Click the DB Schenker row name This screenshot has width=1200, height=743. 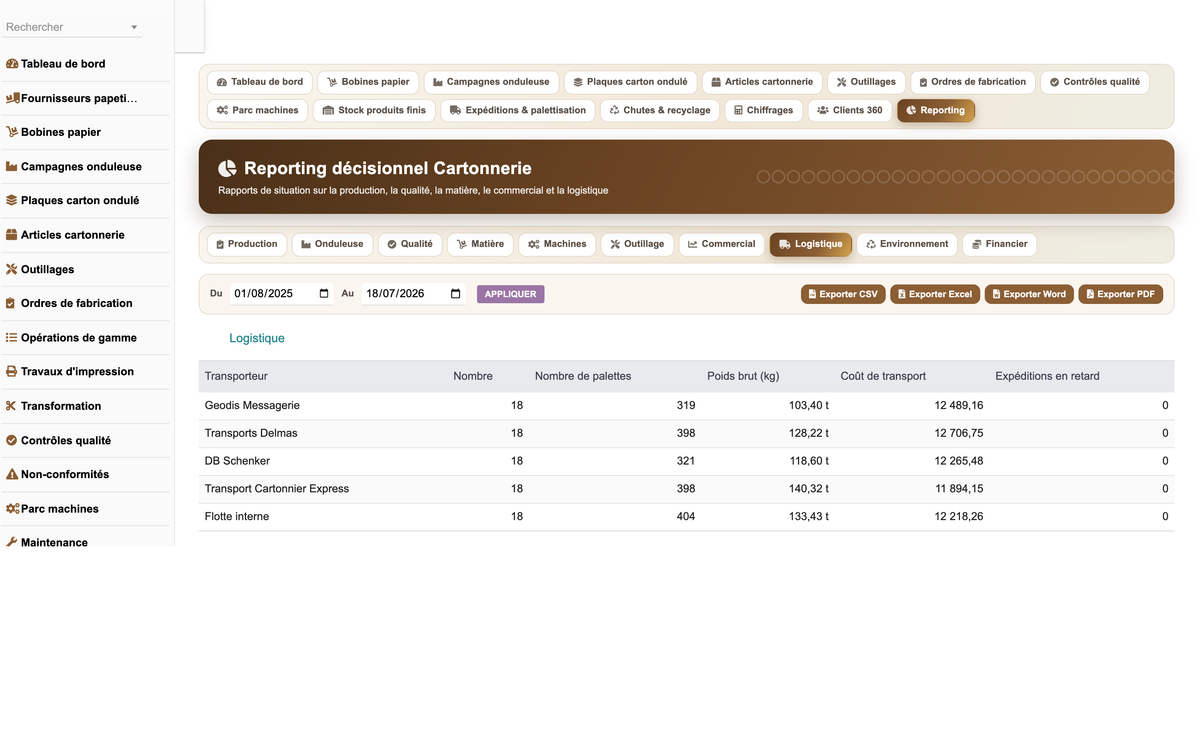coord(237,461)
